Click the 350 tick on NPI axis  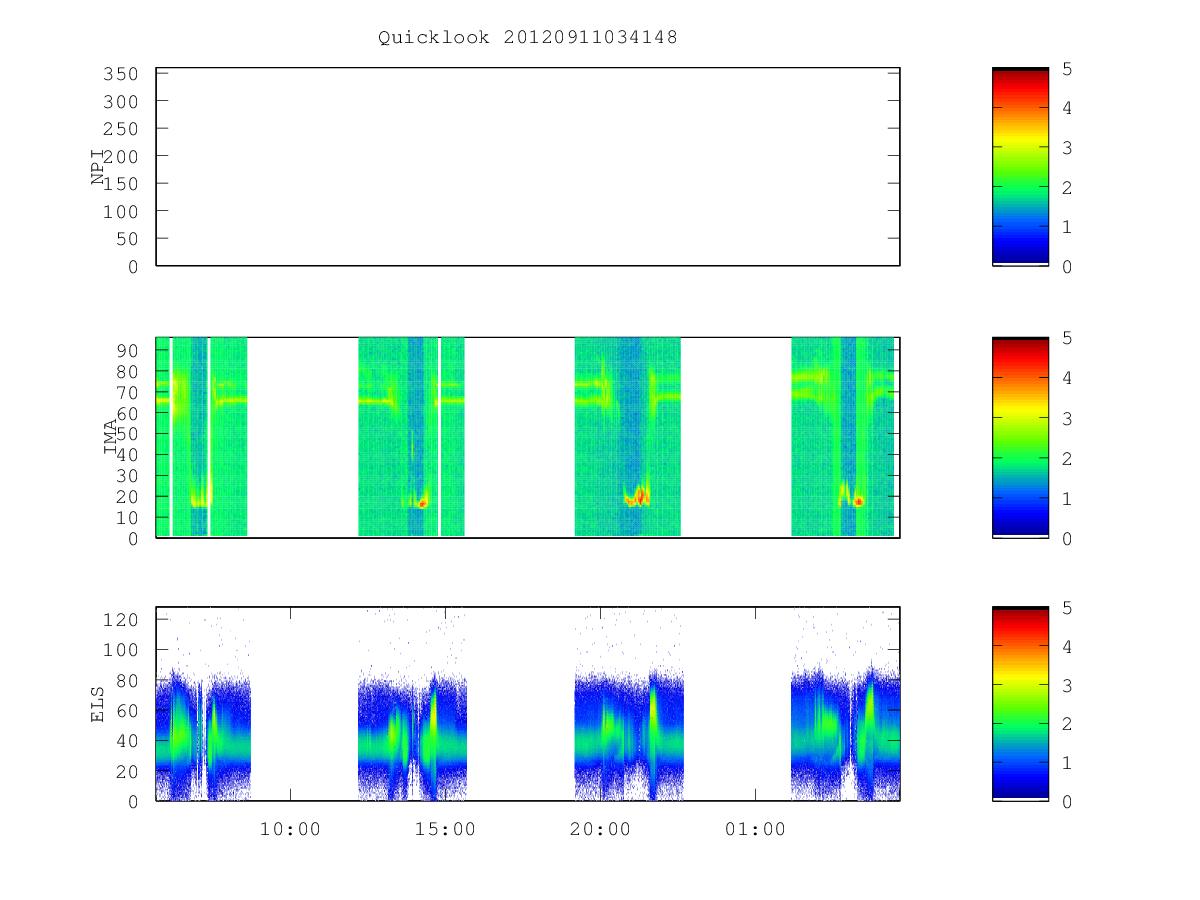tap(120, 74)
